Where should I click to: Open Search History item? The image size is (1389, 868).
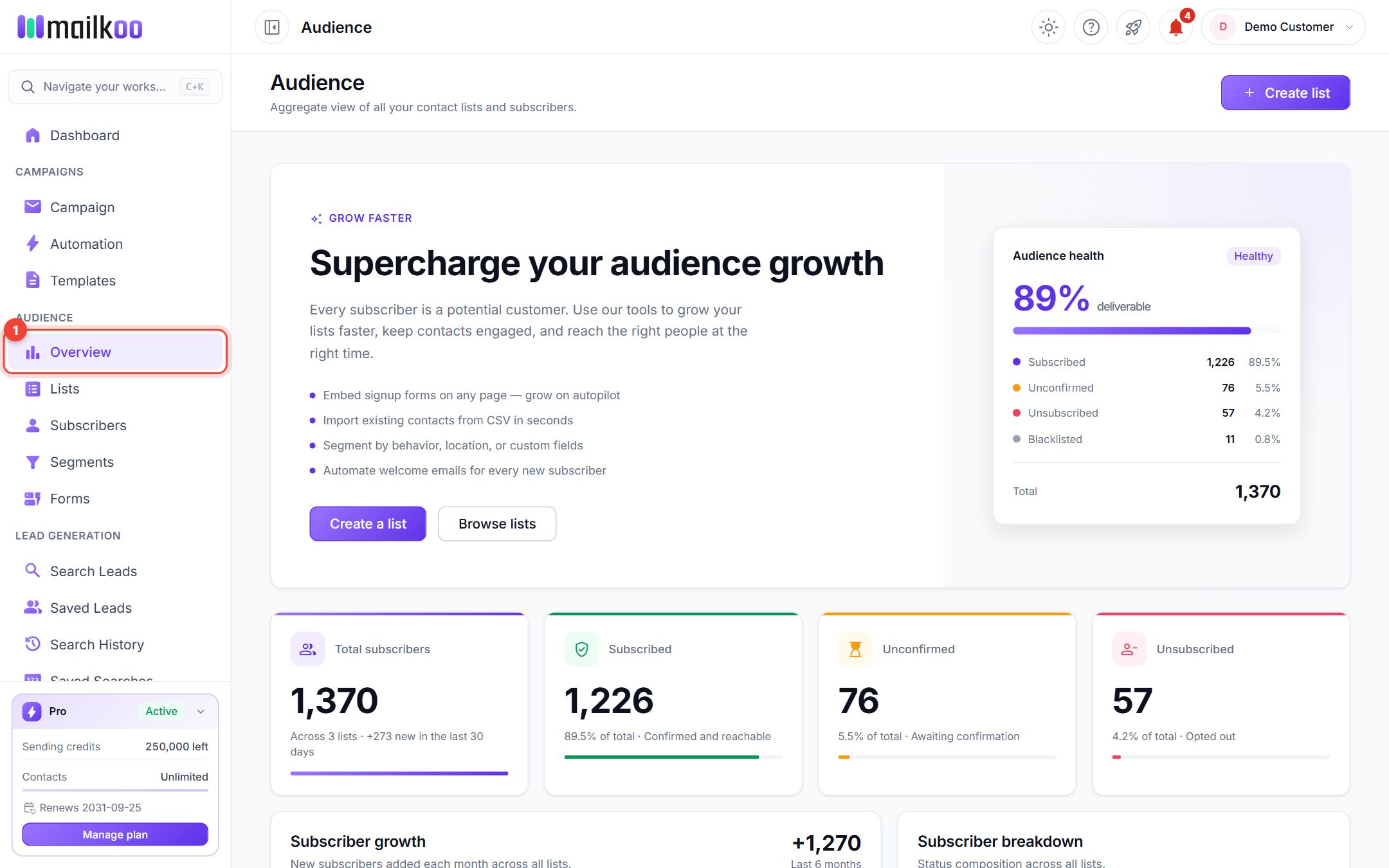pyautogui.click(x=115, y=644)
